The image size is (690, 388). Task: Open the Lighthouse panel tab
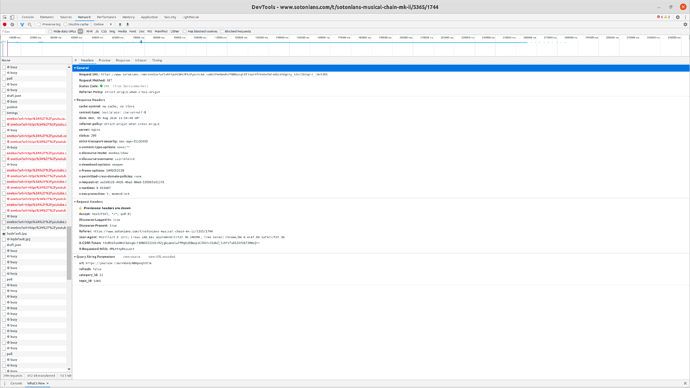[x=191, y=17]
